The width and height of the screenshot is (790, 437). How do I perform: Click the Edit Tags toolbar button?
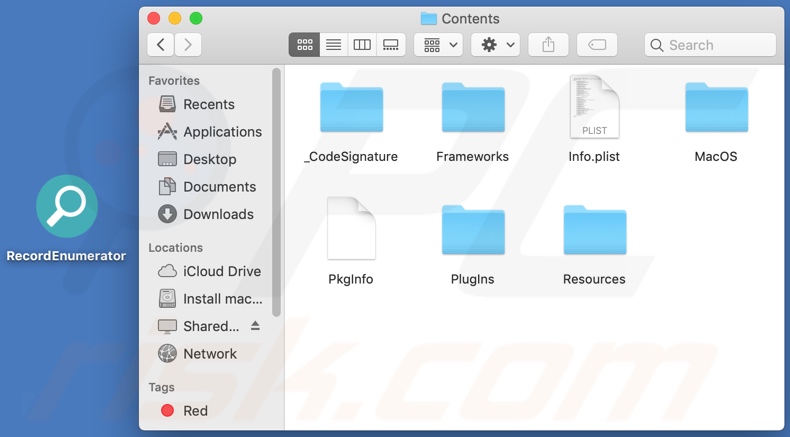click(597, 45)
